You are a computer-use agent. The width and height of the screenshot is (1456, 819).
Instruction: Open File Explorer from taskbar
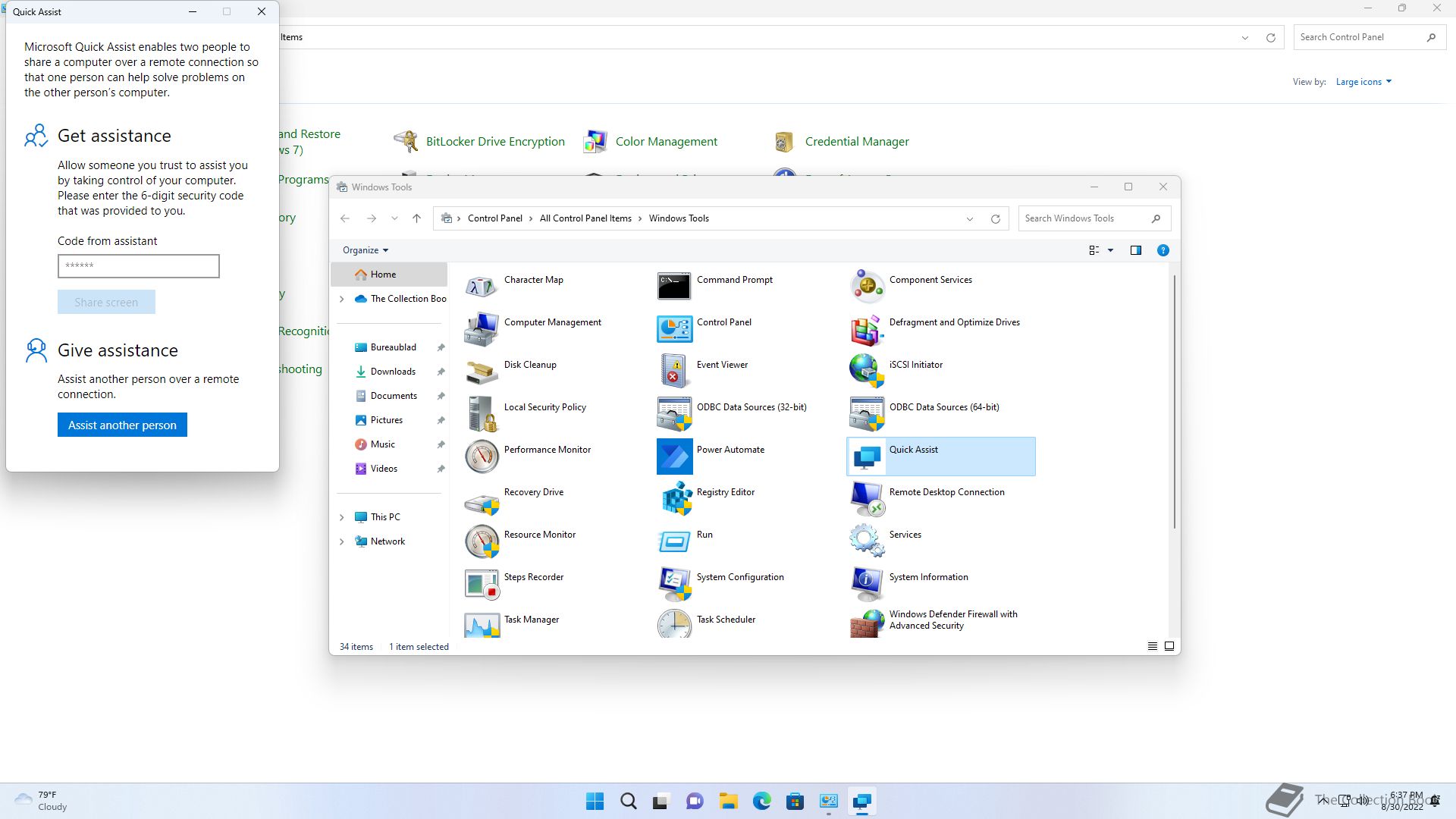(729, 801)
